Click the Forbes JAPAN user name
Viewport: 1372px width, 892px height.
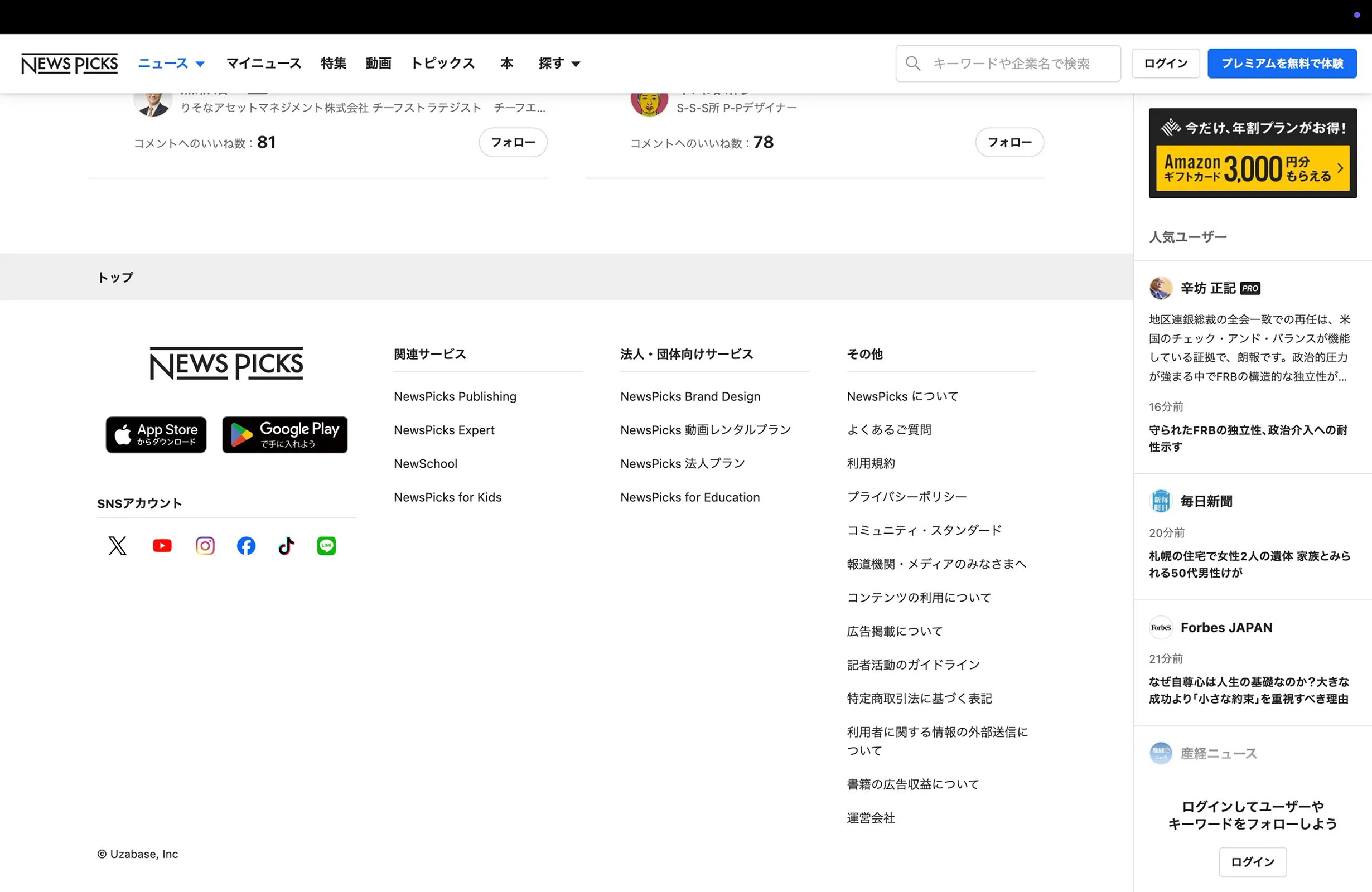1226,627
